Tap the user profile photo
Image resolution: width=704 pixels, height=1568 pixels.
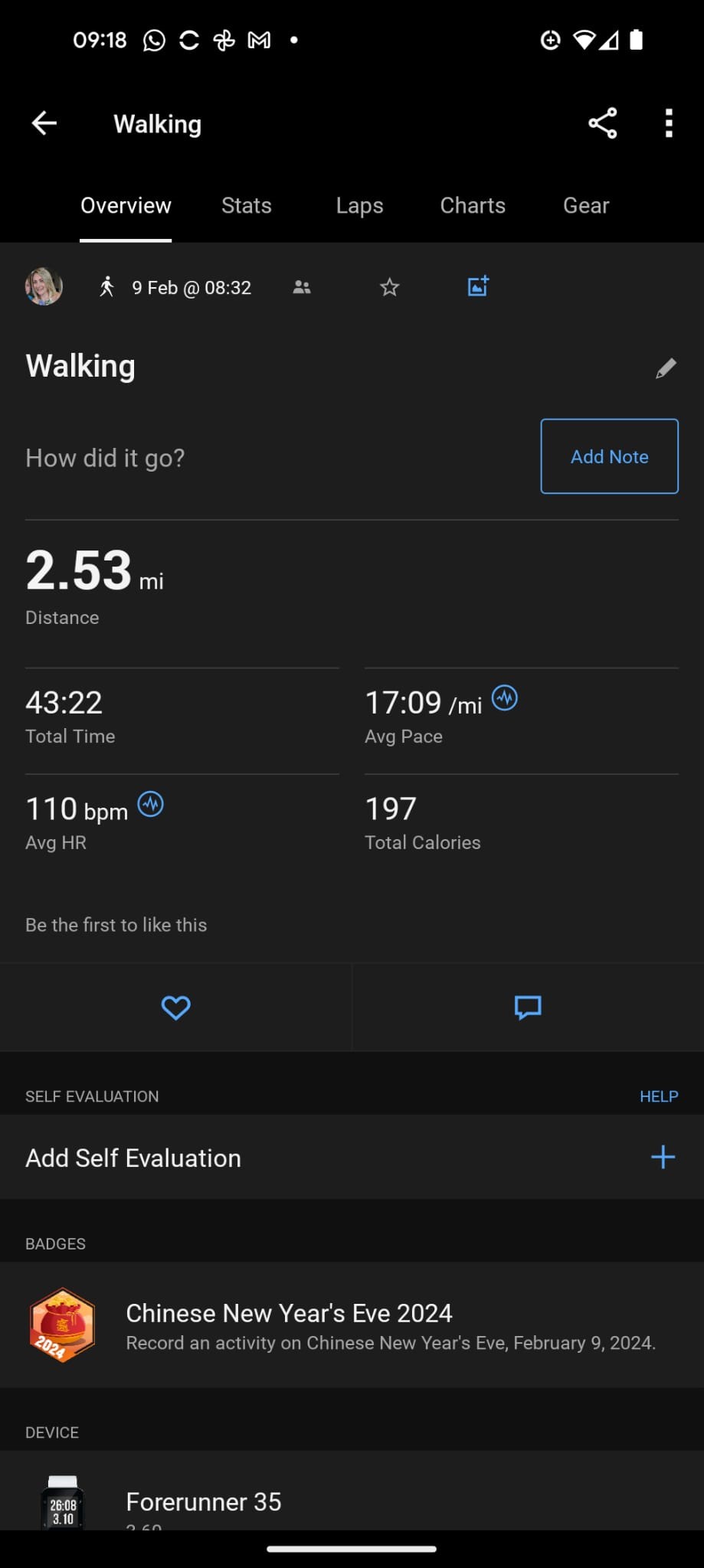pos(44,287)
